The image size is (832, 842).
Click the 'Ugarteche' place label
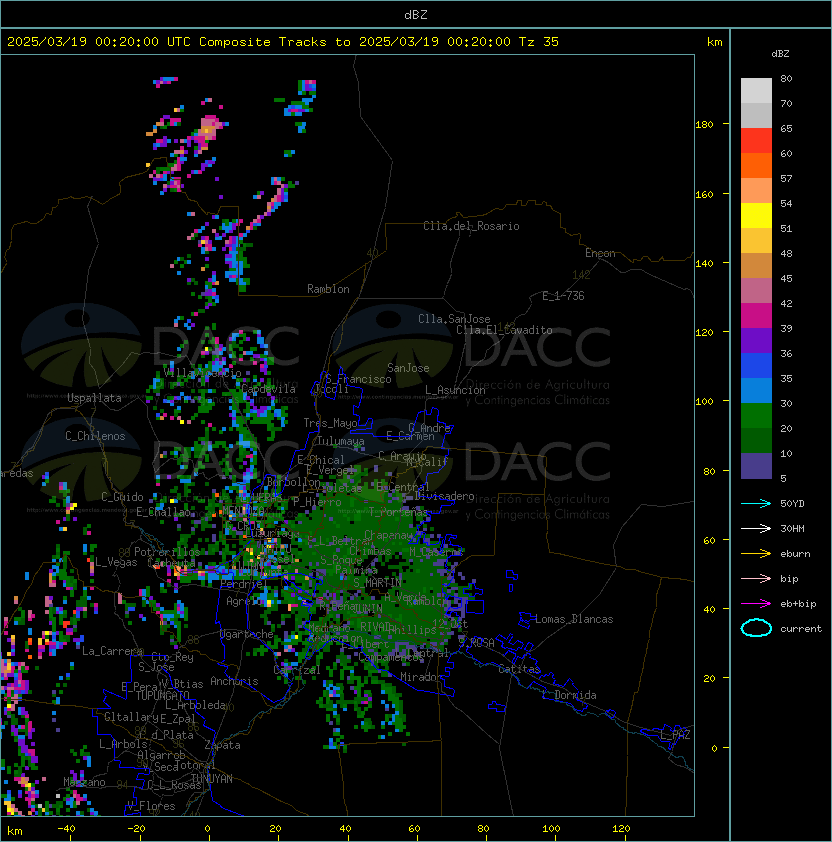click(x=247, y=634)
